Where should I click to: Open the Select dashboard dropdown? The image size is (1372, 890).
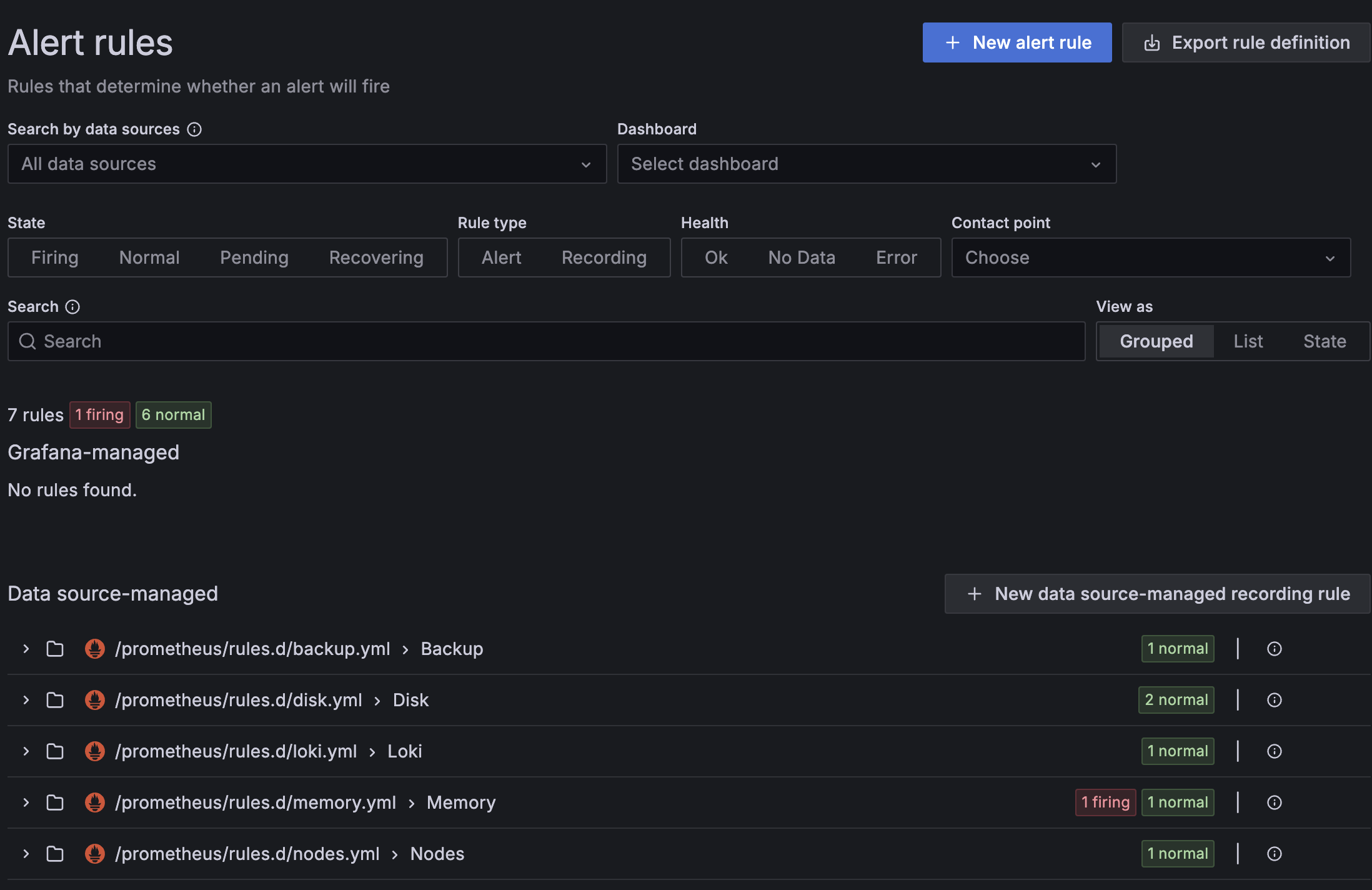pyautogui.click(x=866, y=164)
